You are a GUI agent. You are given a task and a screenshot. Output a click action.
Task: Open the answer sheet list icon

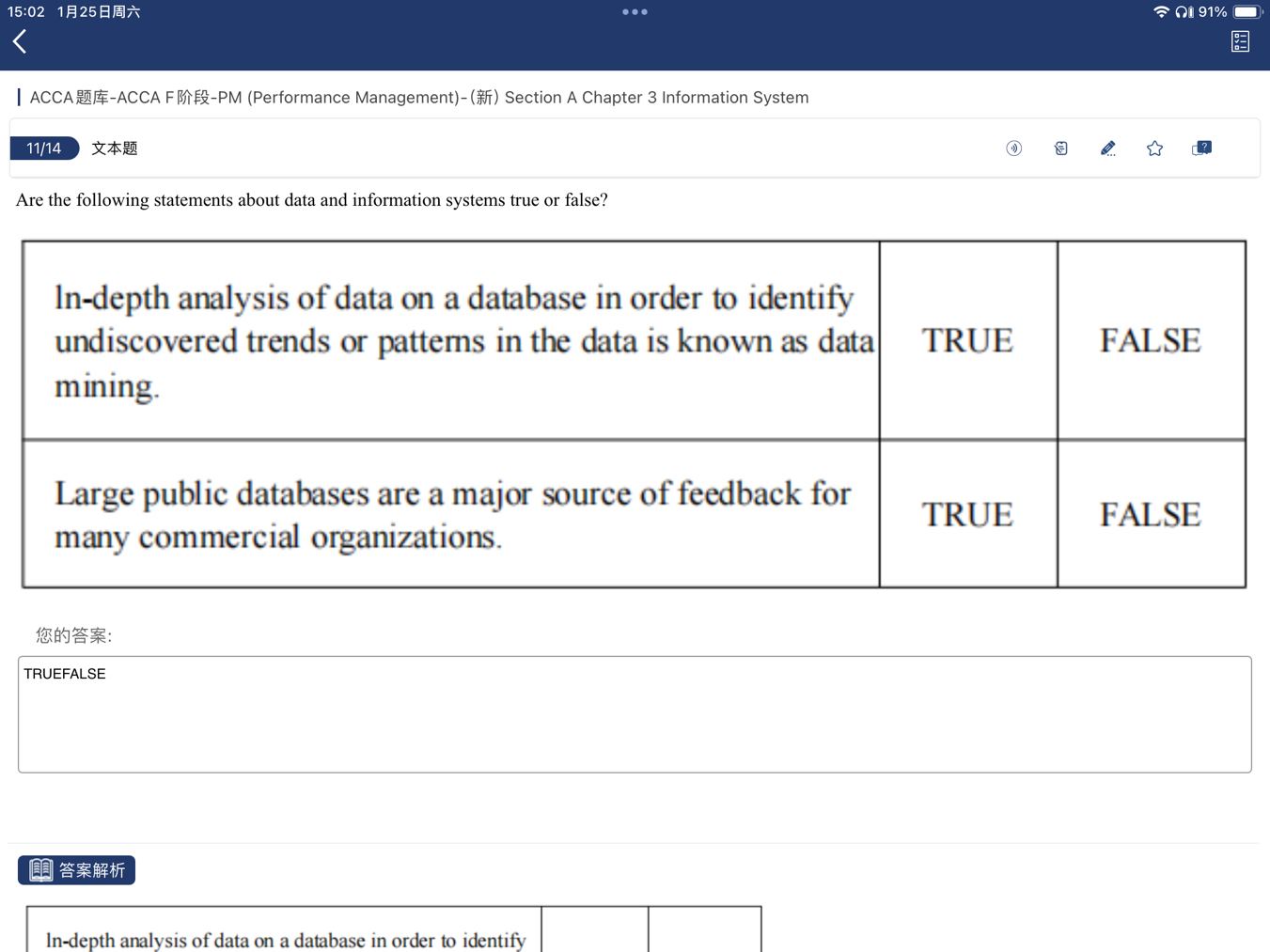tap(1240, 41)
